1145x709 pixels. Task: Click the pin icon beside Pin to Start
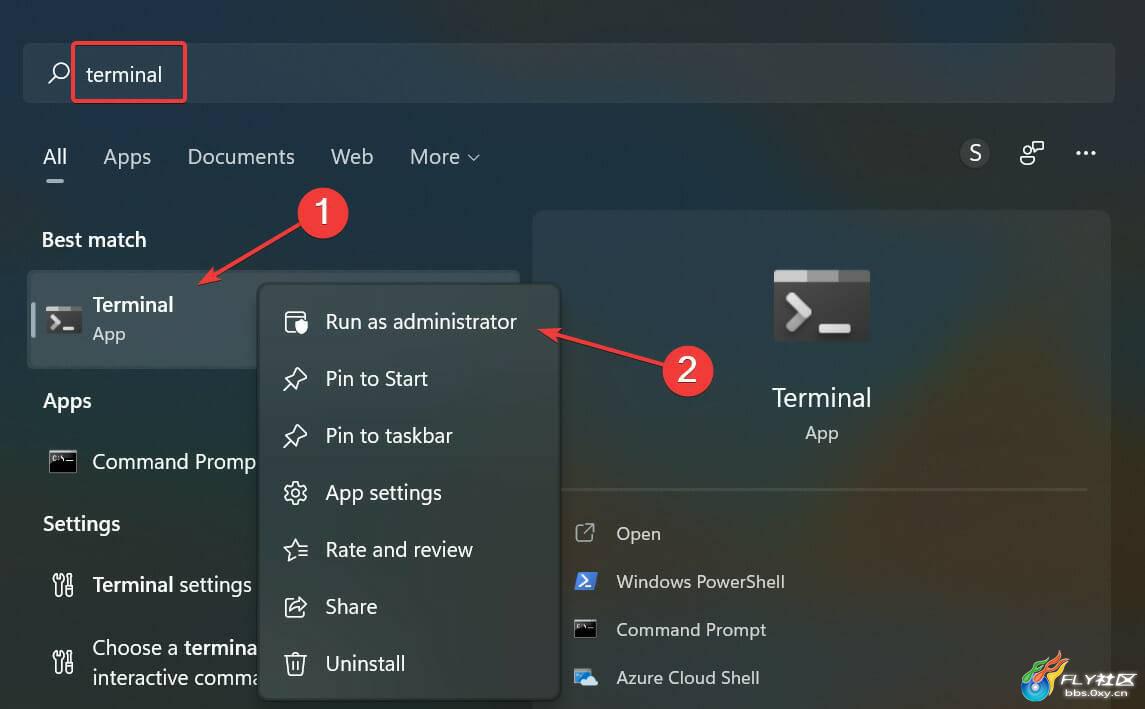coord(296,379)
